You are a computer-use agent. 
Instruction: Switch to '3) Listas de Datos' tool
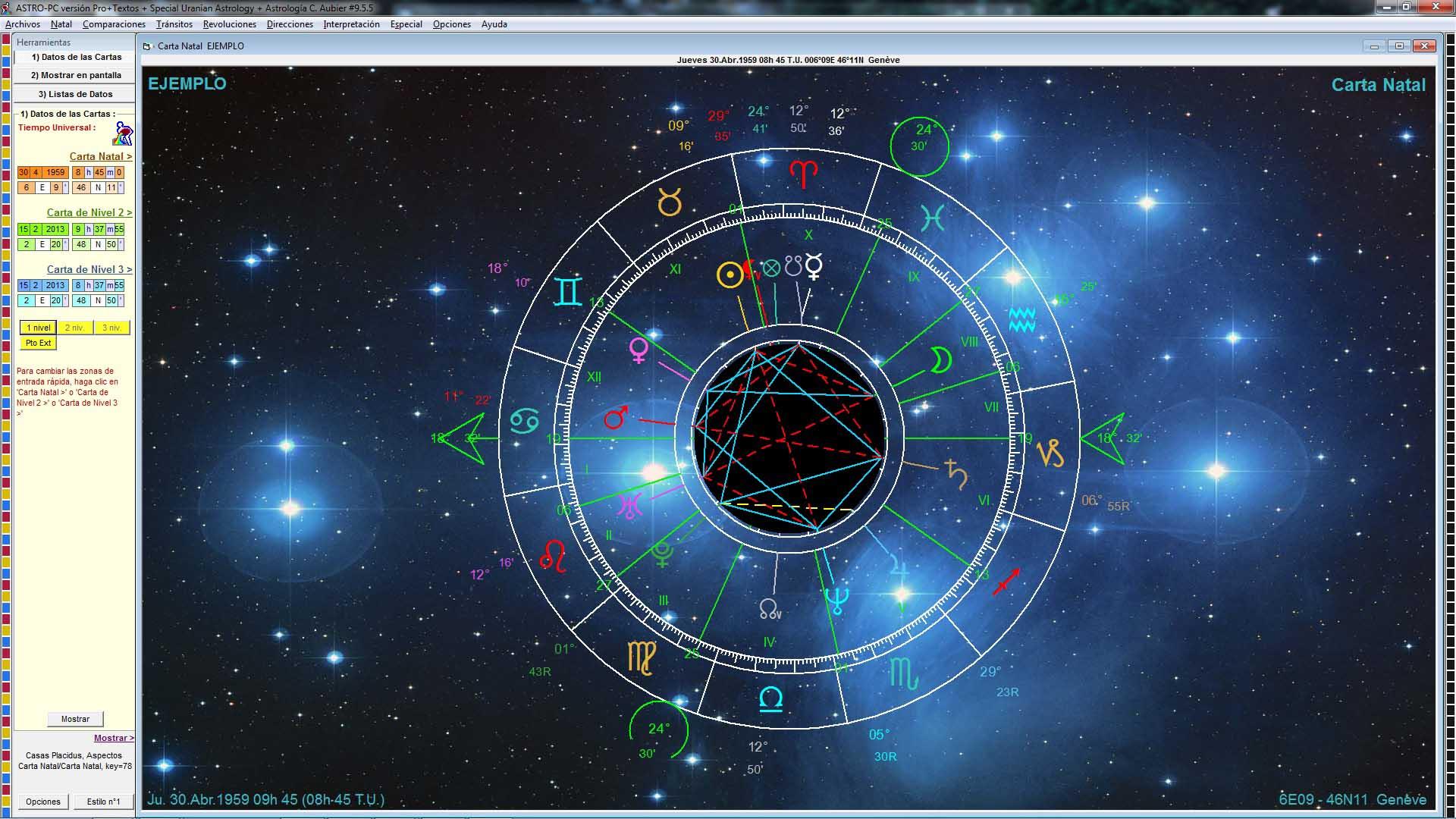[75, 94]
